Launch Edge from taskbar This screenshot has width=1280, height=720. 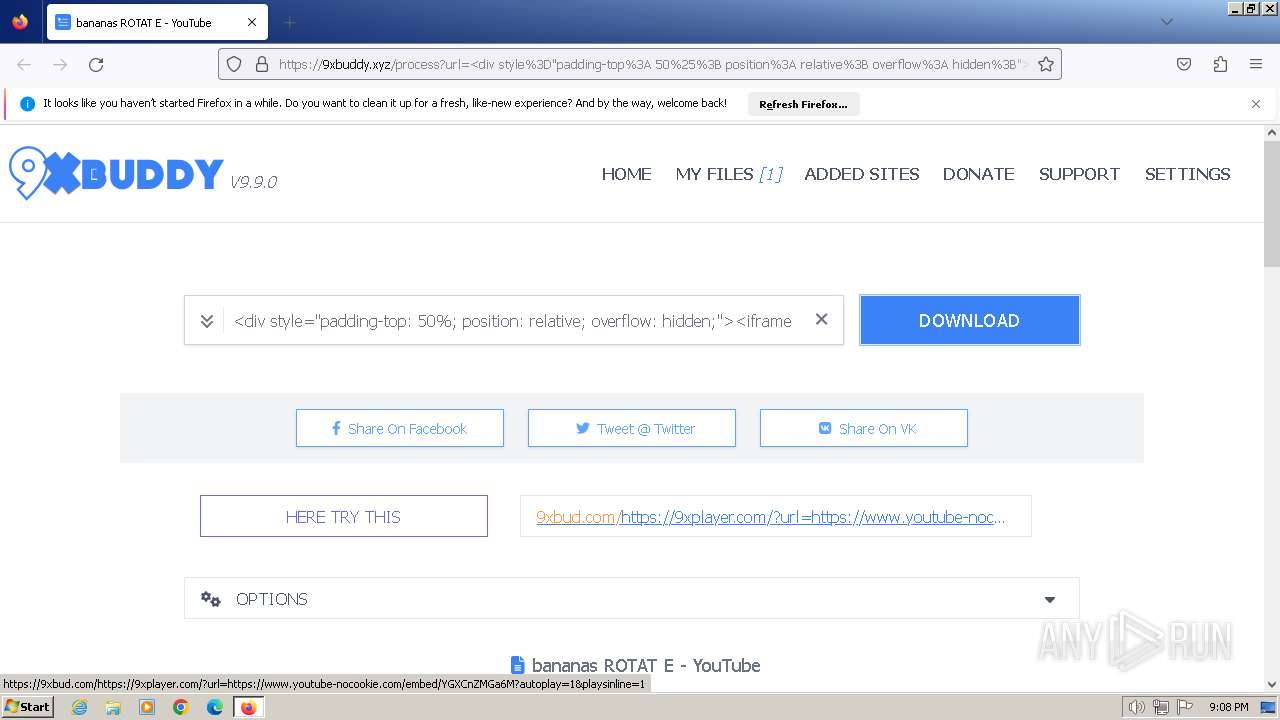pyautogui.click(x=215, y=707)
